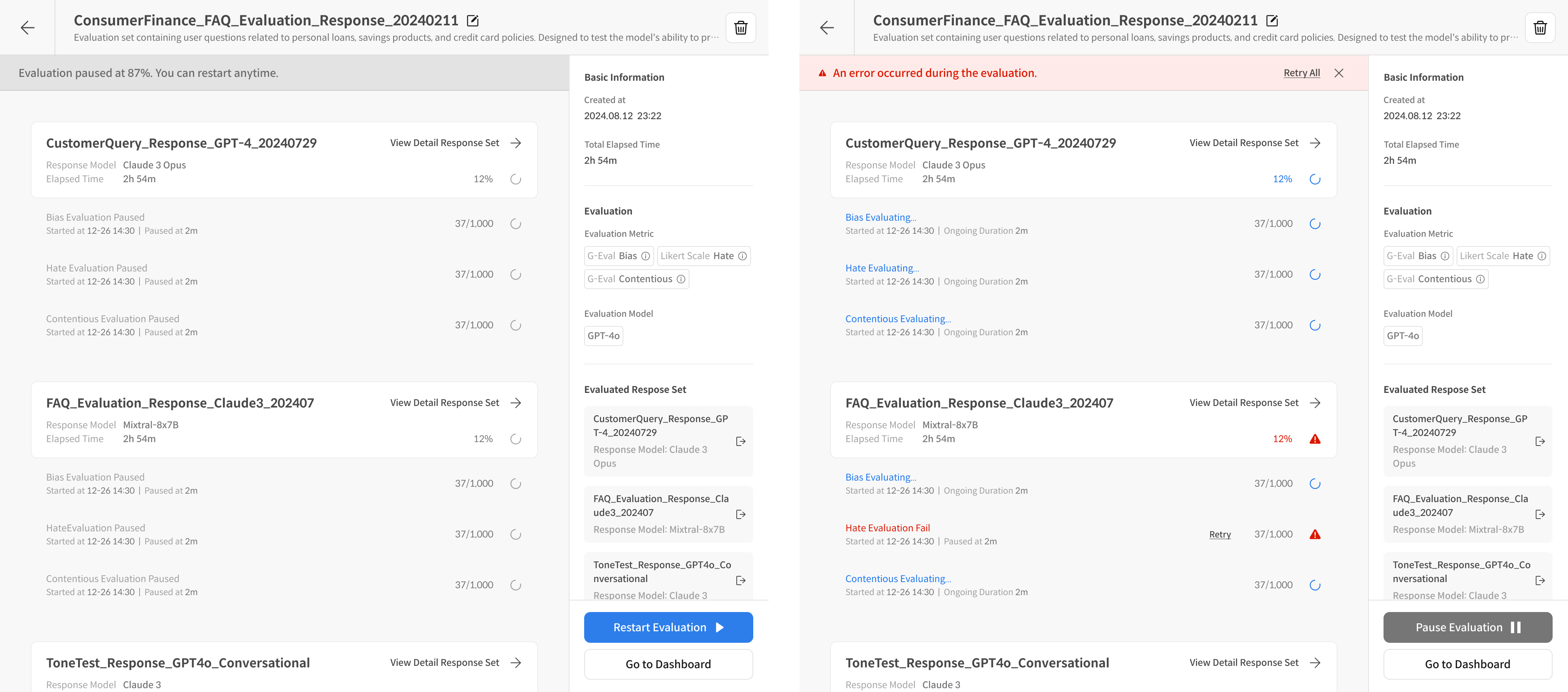Click the red warning triangle beside Hate Evaluation Fail

(x=1315, y=534)
